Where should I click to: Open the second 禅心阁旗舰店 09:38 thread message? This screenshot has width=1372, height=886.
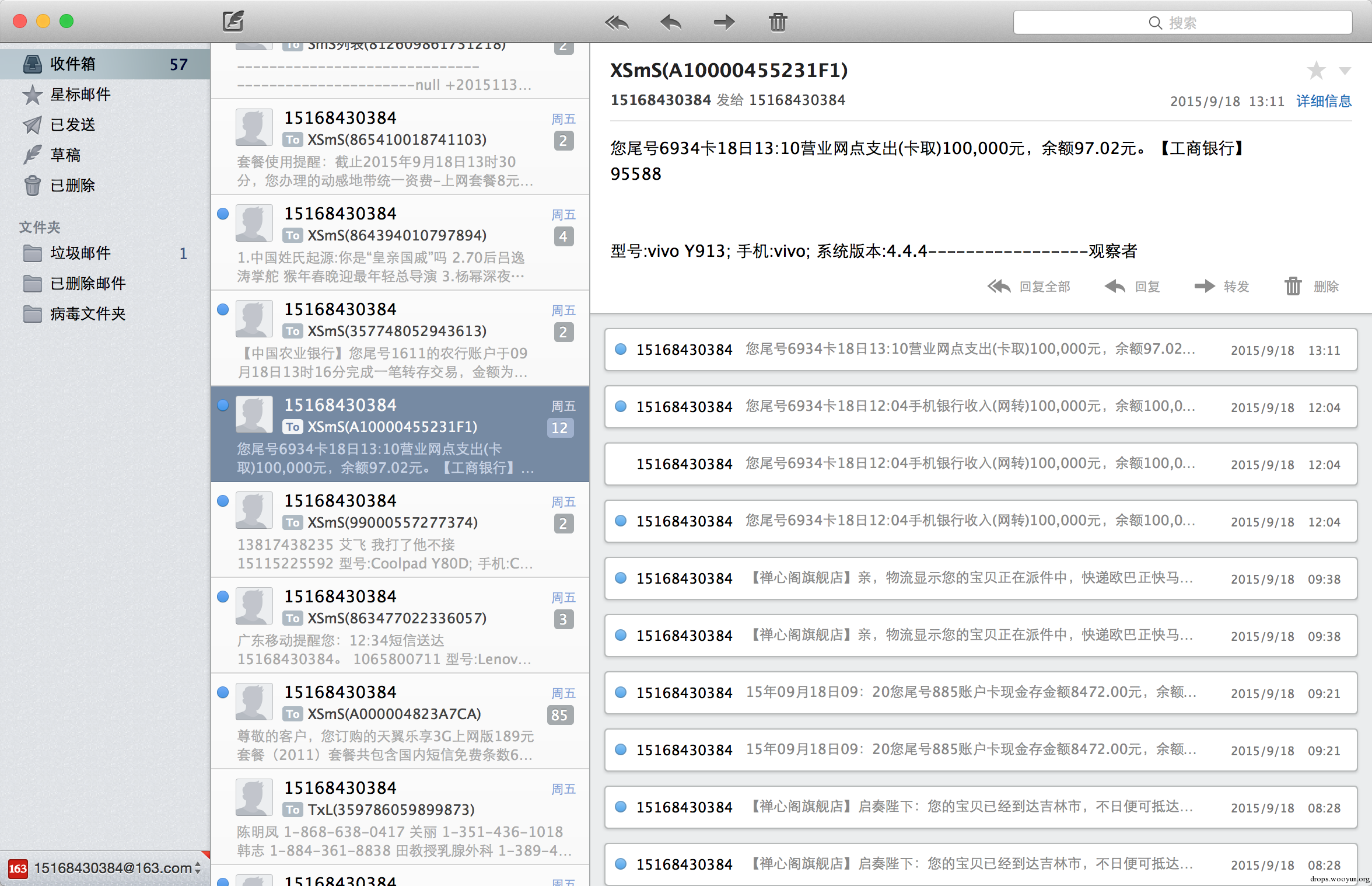pos(981,636)
